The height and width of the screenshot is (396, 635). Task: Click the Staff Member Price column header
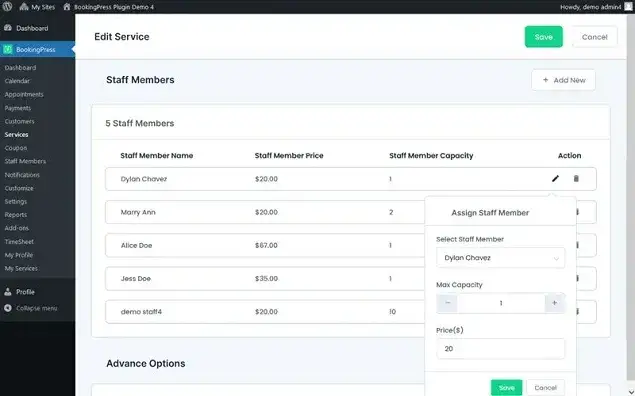289,155
